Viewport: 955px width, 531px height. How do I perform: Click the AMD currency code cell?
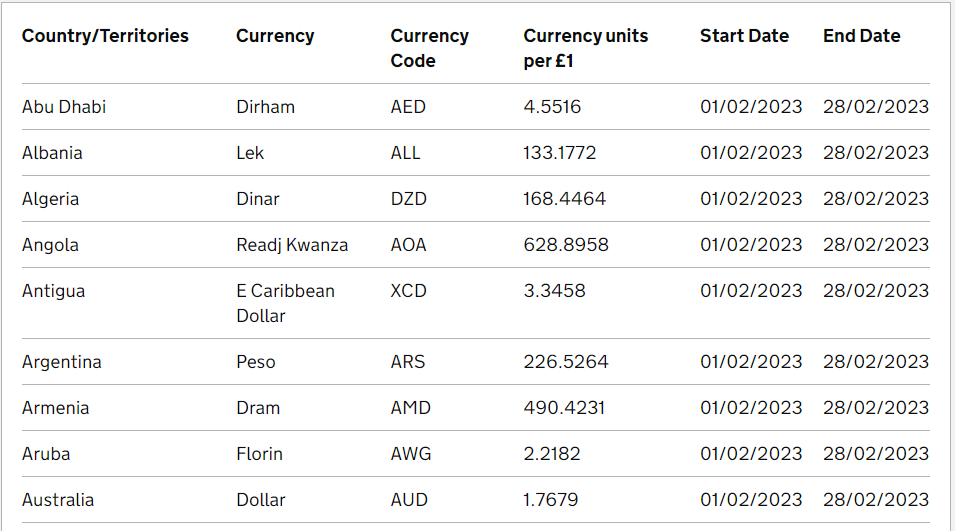coord(409,408)
